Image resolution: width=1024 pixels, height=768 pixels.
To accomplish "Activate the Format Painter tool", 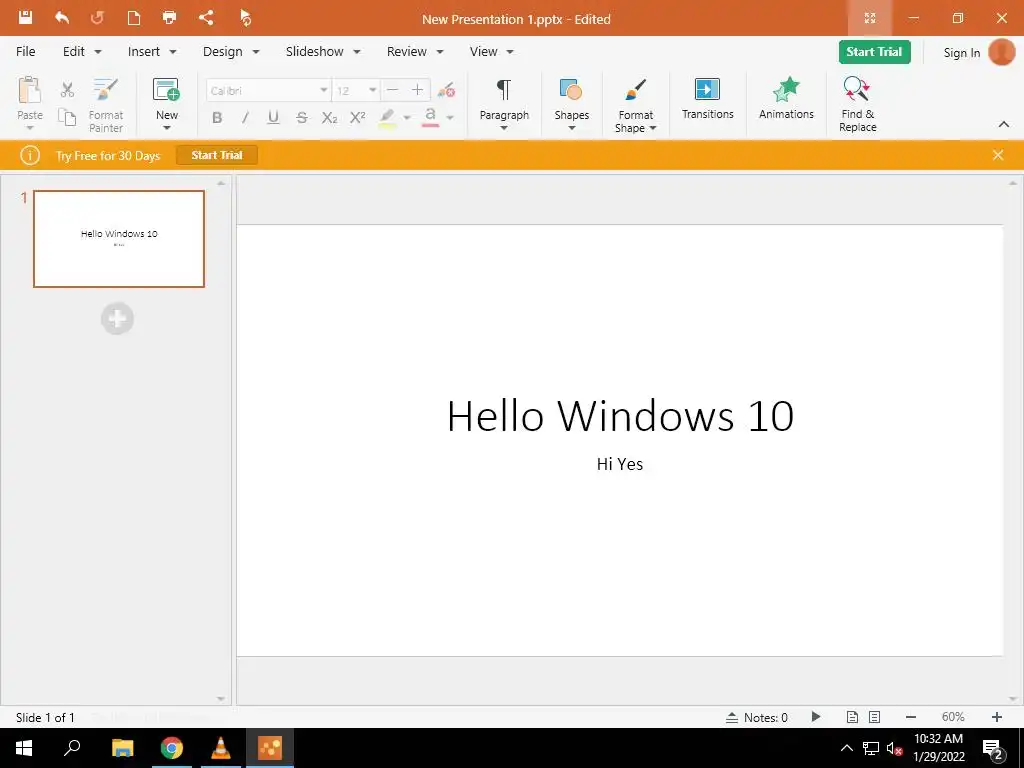I will (x=106, y=105).
